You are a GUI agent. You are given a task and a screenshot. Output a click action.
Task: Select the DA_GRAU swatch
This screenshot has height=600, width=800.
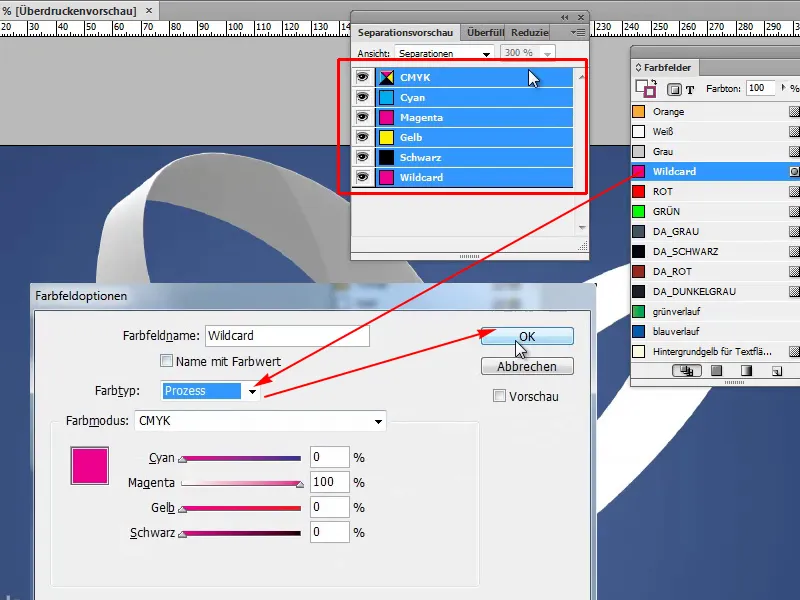(x=715, y=231)
